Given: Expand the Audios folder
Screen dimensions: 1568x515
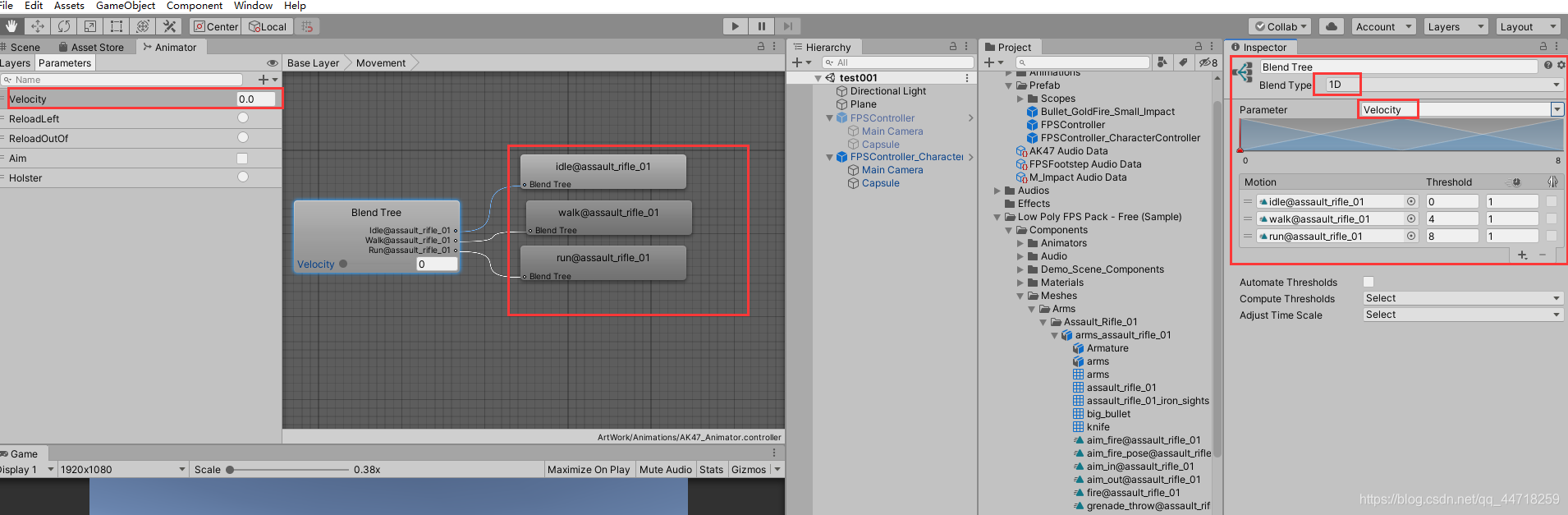Looking at the screenshot, I should pyautogui.click(x=997, y=191).
